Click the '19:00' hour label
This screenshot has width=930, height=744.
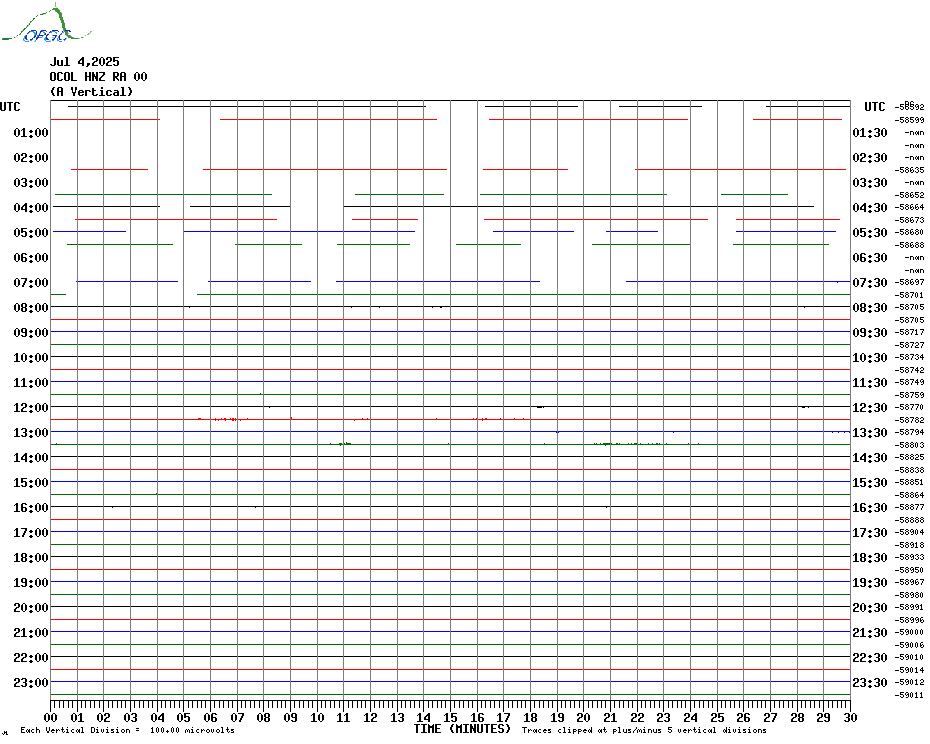tap(31, 583)
